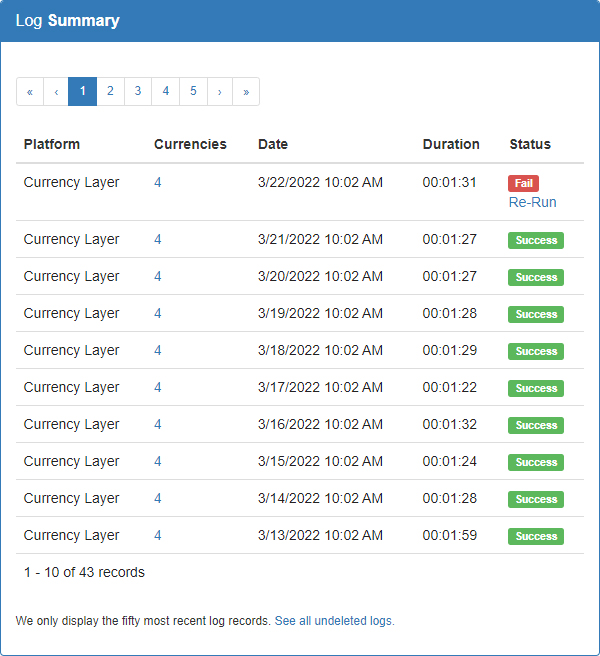Go to last page with the » button

246,92
